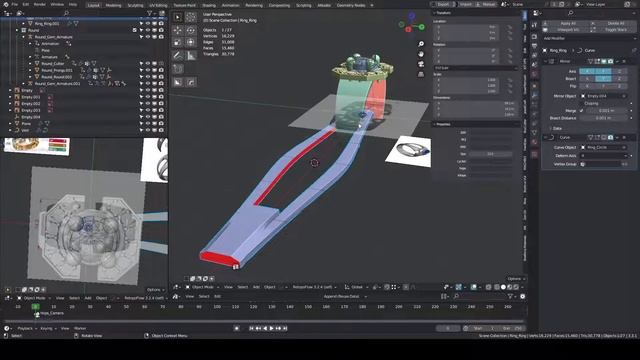Toggle Bisect Y button in Mirror modifier
Image resolution: width=640 pixels, height=360 pixels.
coord(603,78)
